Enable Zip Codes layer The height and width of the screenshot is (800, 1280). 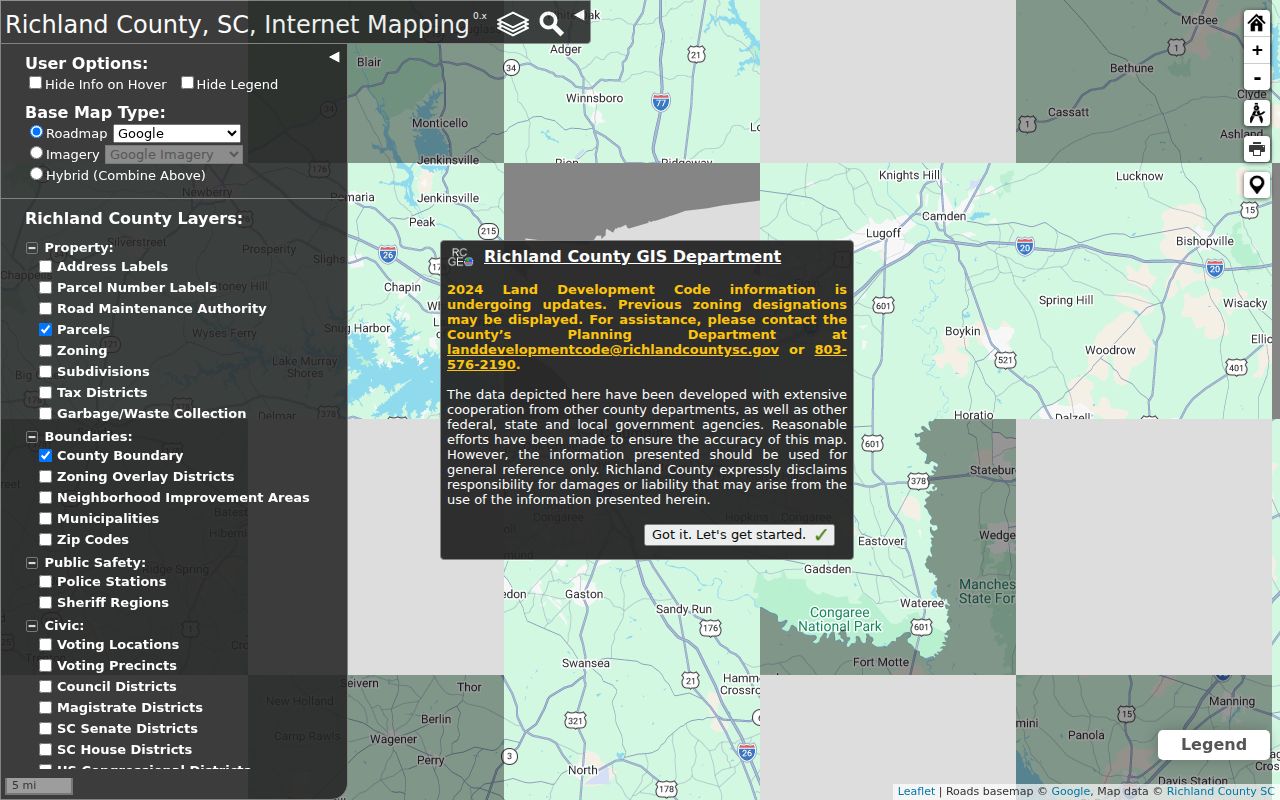point(45,540)
